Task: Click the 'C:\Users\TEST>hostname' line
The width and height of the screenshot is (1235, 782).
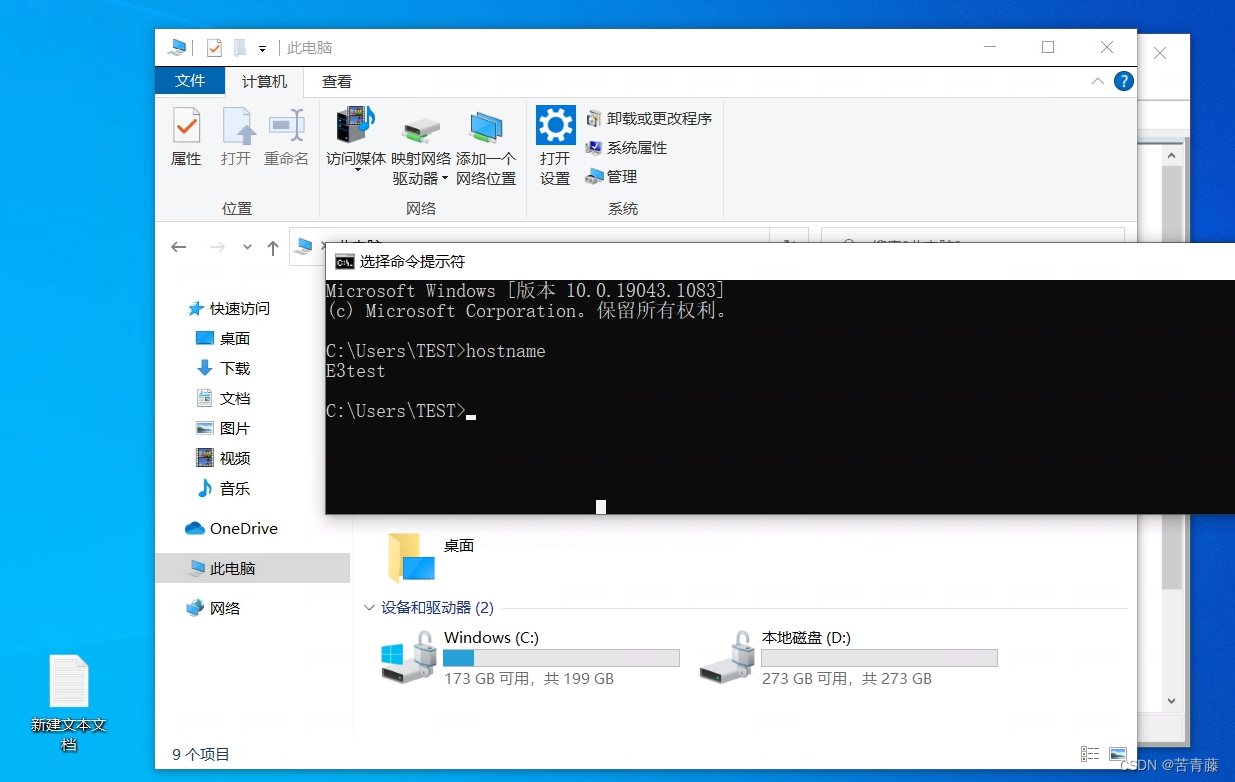Action: (436, 351)
